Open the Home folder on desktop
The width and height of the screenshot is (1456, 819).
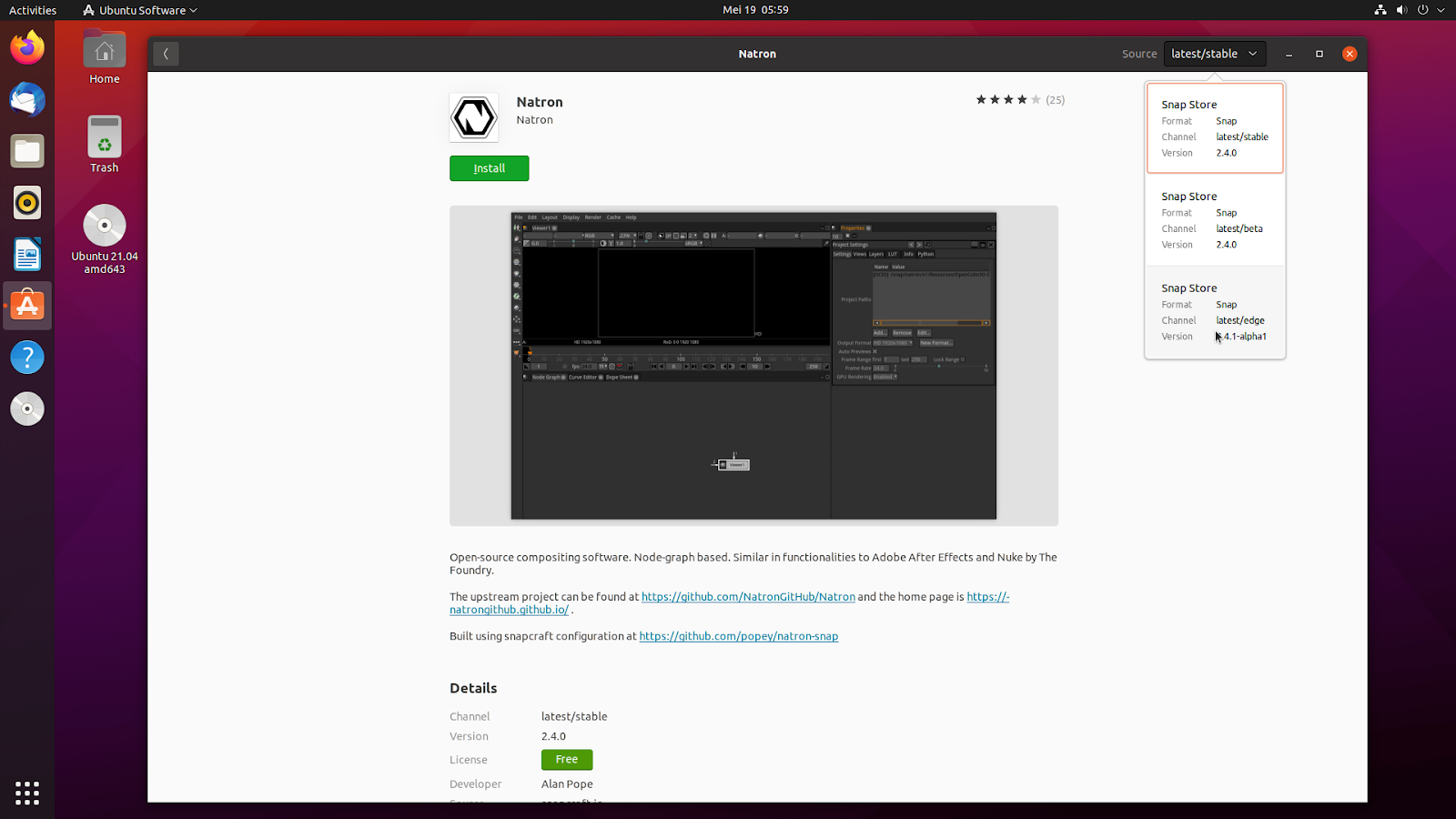(105, 57)
